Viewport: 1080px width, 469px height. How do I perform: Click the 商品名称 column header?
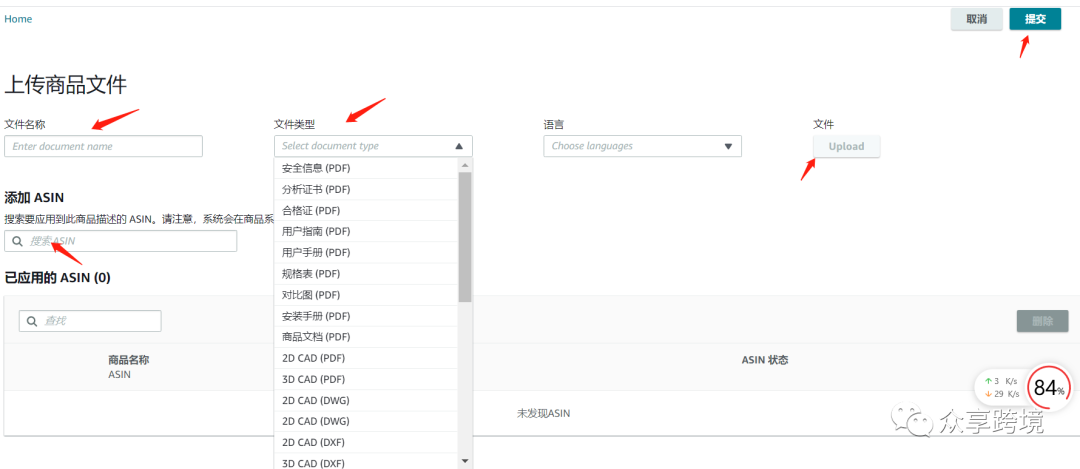[129, 359]
